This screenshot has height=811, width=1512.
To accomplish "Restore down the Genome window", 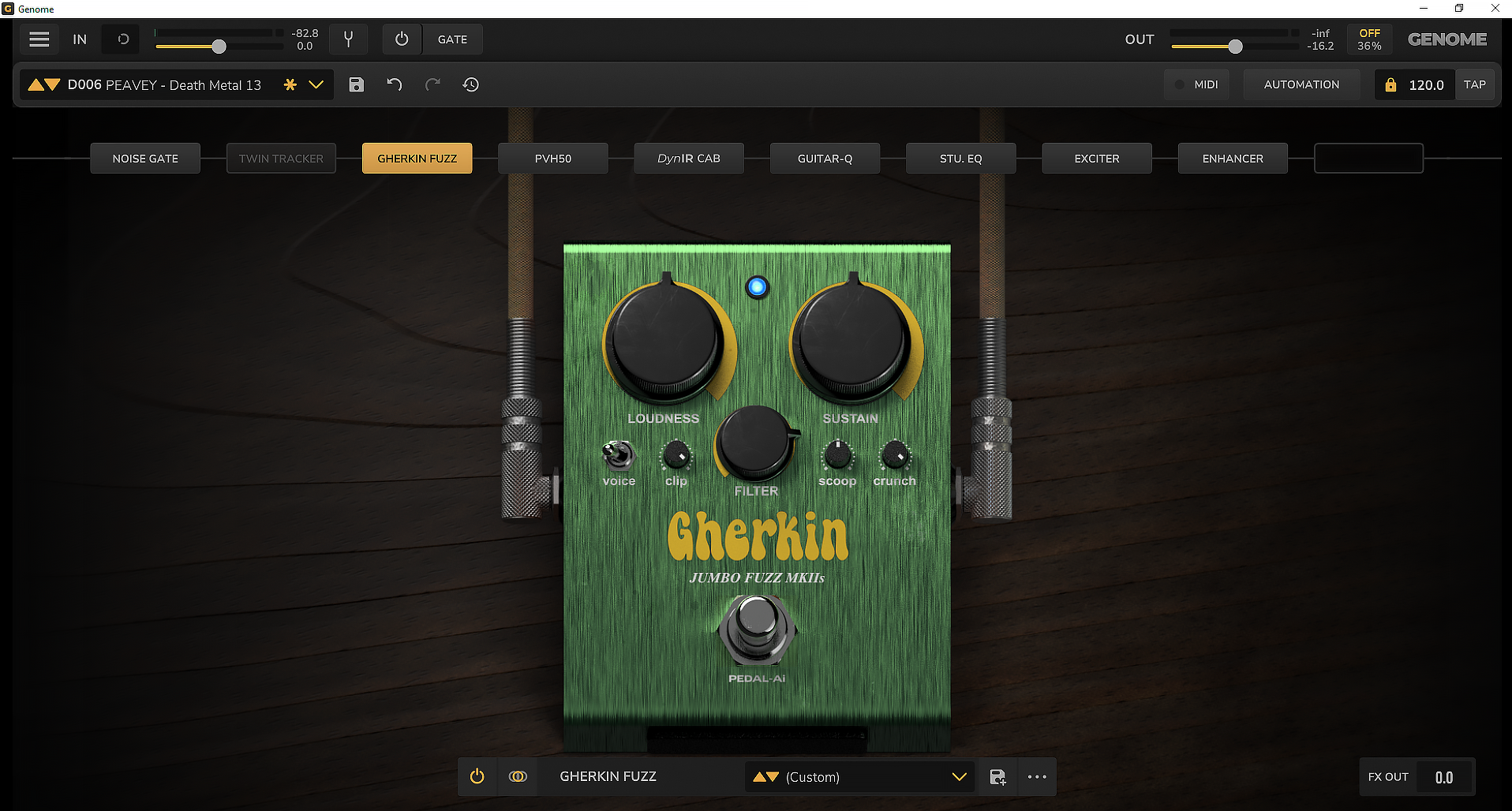I will coord(1459,9).
